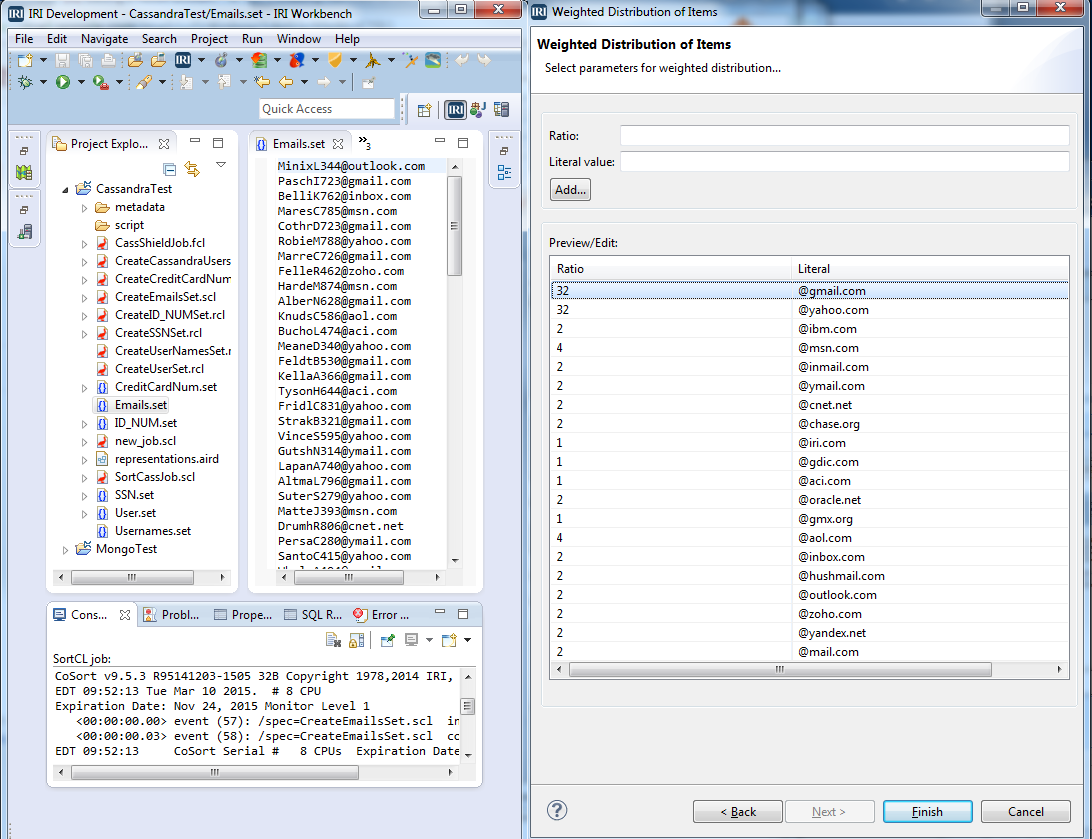This screenshot has width=1092, height=839.
Task: Switch to the SQL Results tab
Action: 313,615
